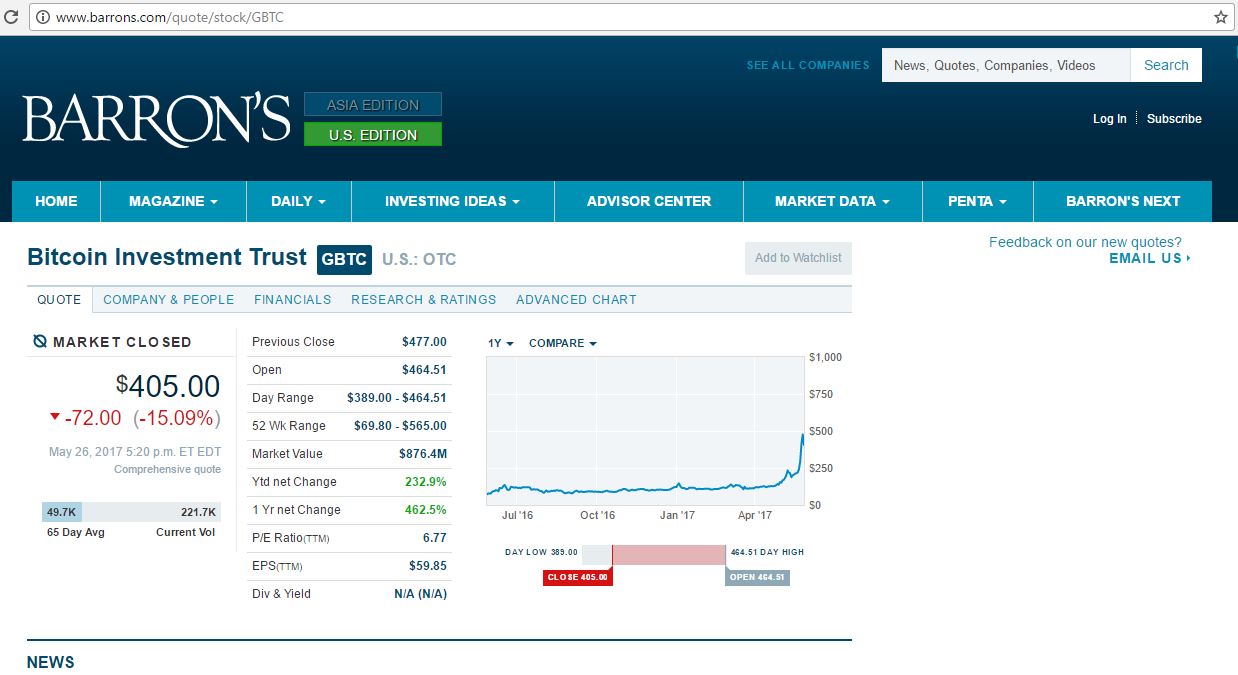The height and width of the screenshot is (675, 1238).
Task: Click the May 26, 2017 timestamp
Action: coord(135,452)
